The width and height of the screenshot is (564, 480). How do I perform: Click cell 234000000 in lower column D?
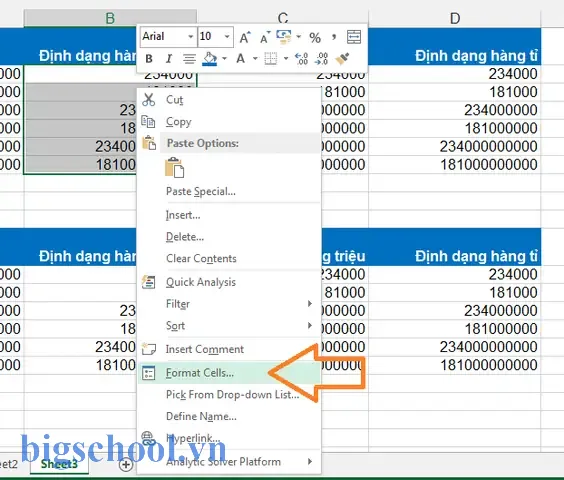tap(455, 311)
